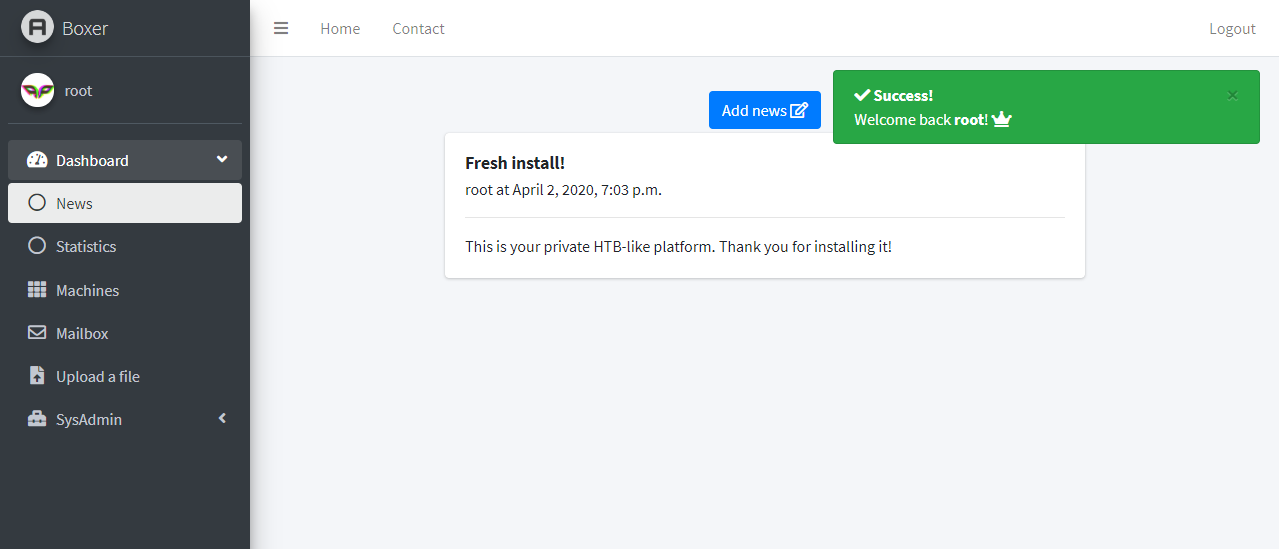Go to Home in top navigation
Viewport: 1279px width, 549px height.
pos(340,28)
